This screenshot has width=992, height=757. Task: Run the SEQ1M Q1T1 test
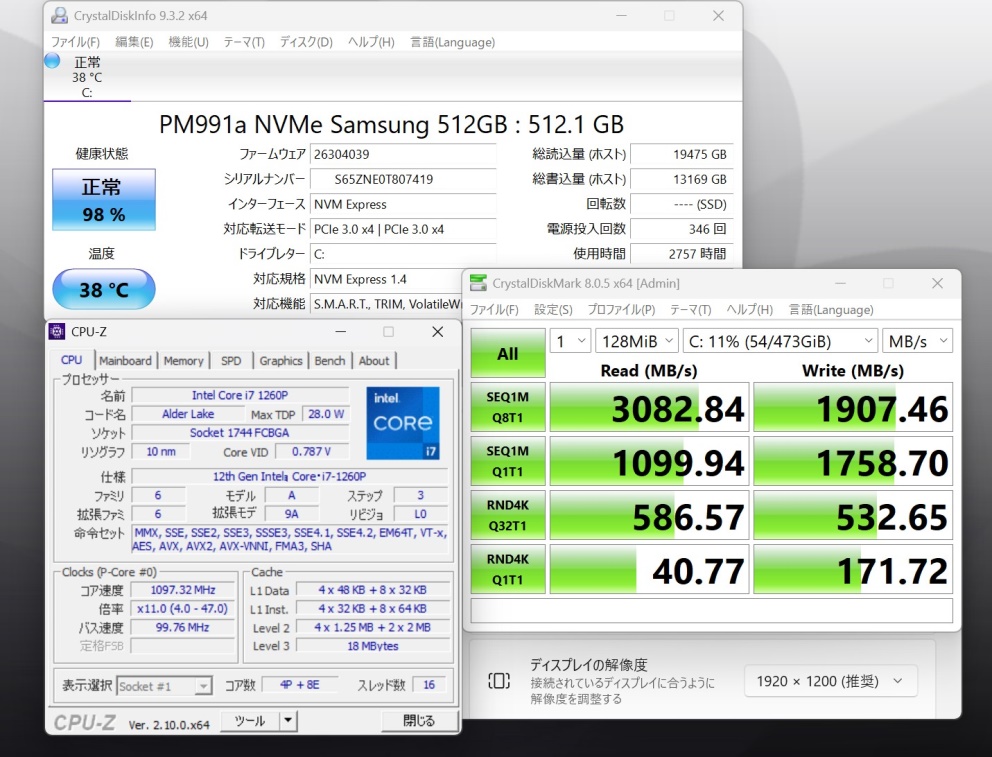[x=508, y=461]
